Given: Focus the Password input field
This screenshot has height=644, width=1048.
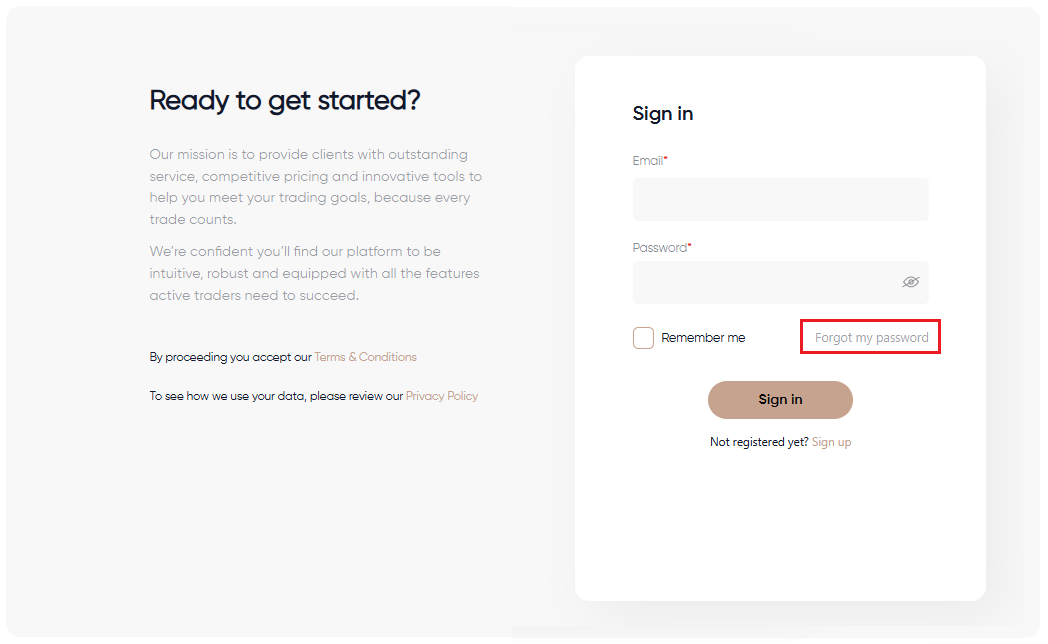Looking at the screenshot, I should coord(781,282).
